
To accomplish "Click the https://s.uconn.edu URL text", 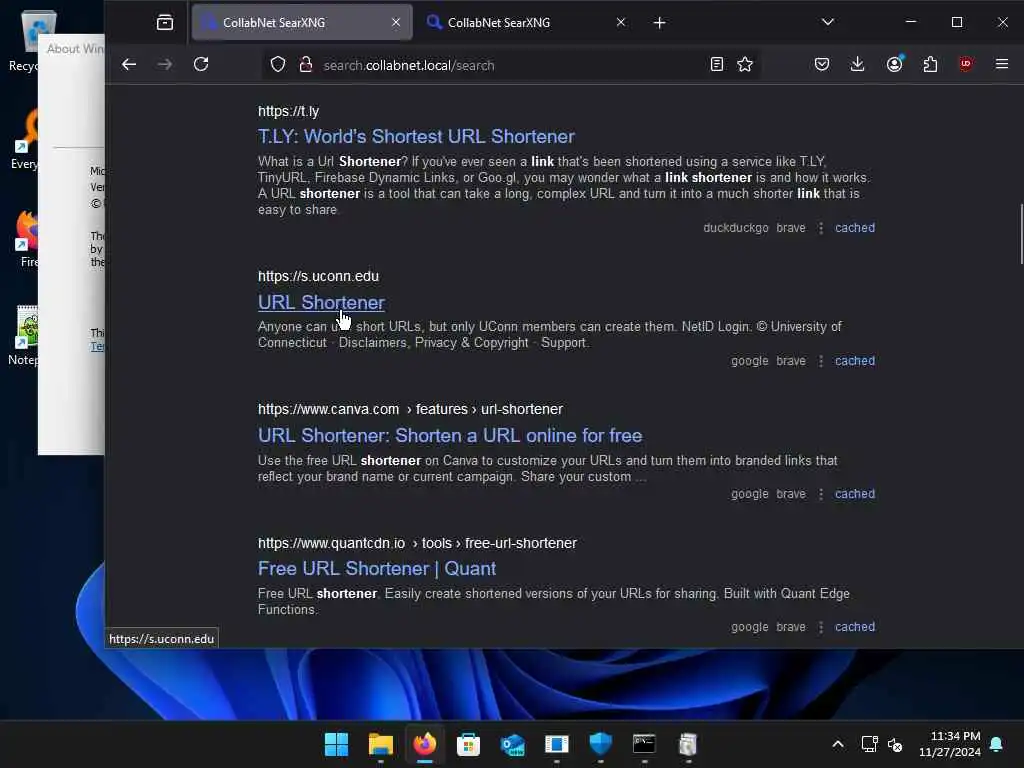I will (318, 276).
